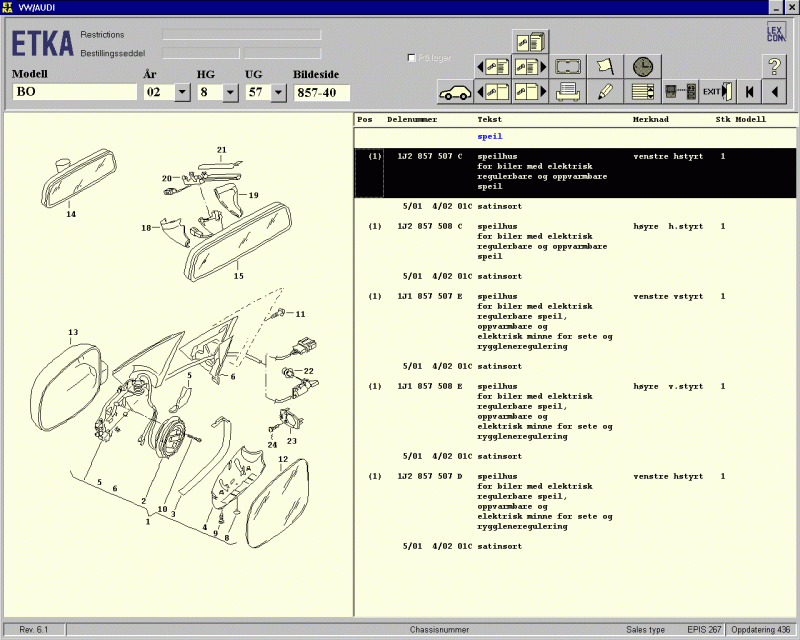Click the flag icon

605,67
